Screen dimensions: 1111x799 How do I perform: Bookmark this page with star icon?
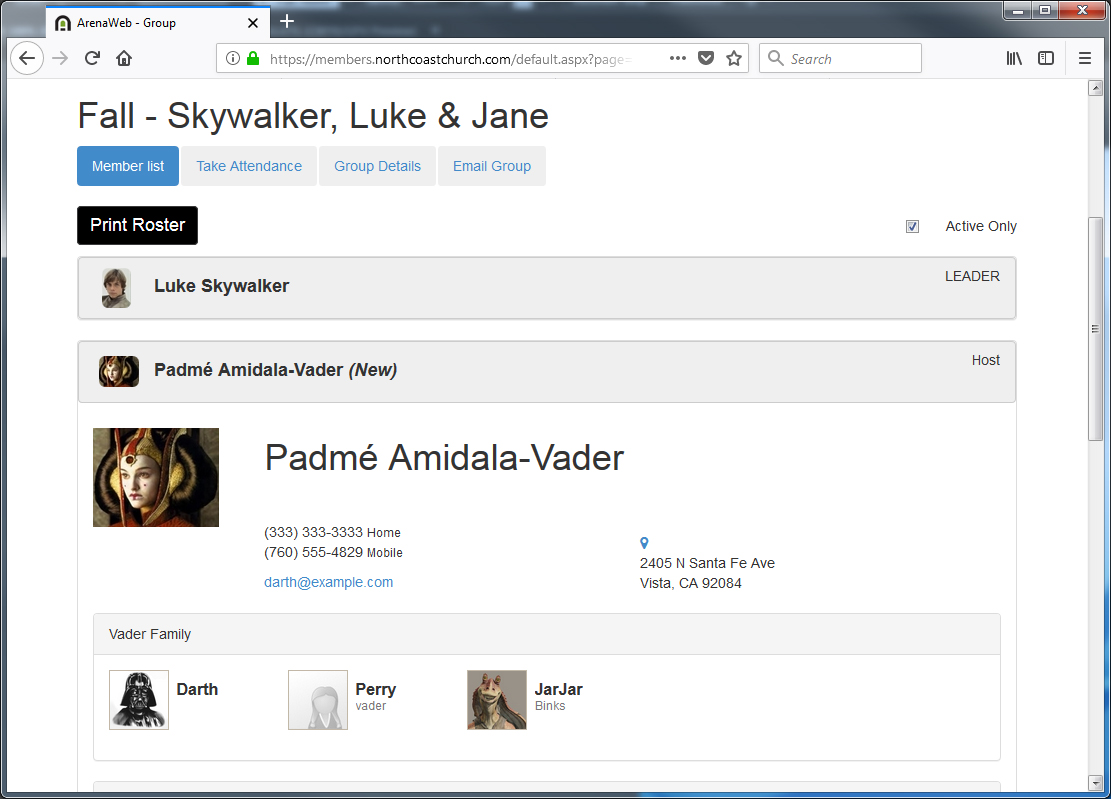[734, 59]
